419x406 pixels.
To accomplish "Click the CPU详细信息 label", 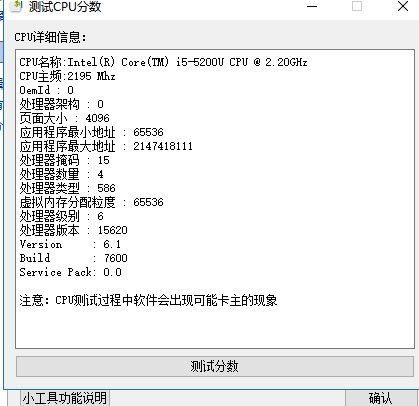I will [x=50, y=37].
